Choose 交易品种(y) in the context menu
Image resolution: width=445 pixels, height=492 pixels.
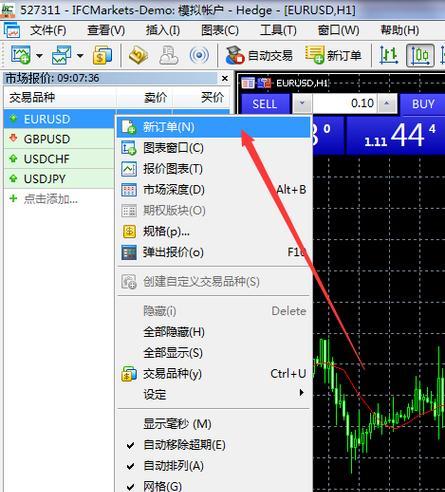[x=213, y=374]
